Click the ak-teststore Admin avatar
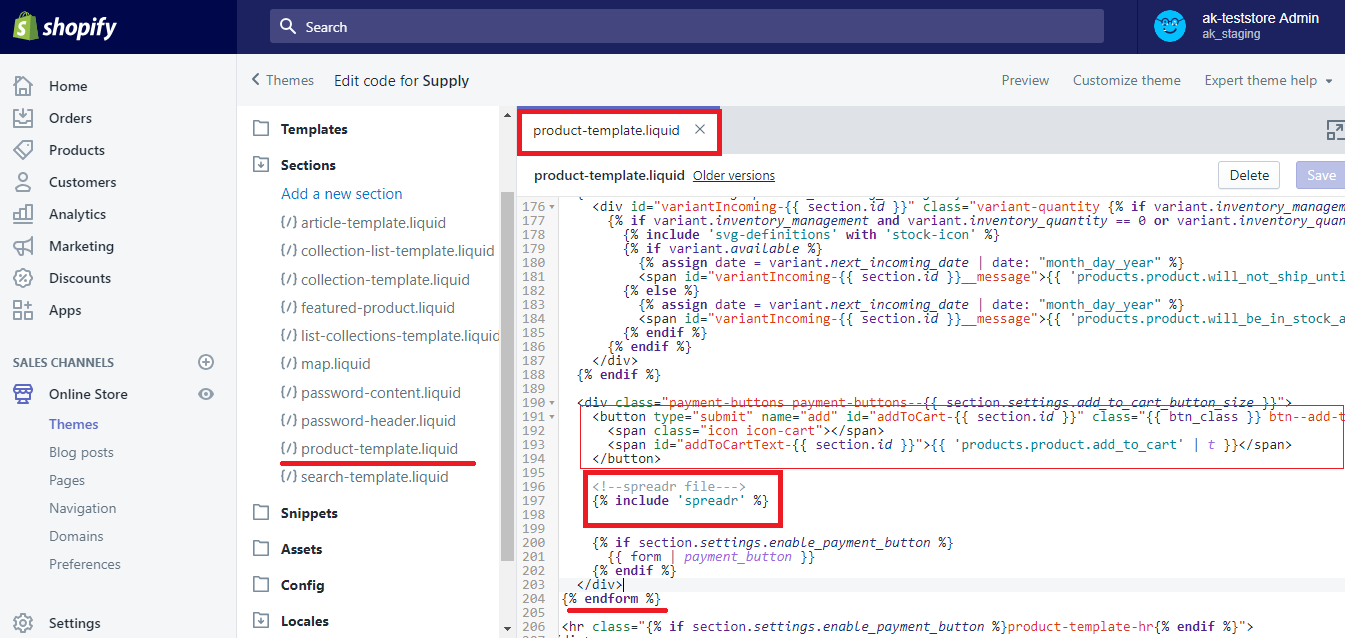Image resolution: width=1346 pixels, height=638 pixels. pos(1169,27)
